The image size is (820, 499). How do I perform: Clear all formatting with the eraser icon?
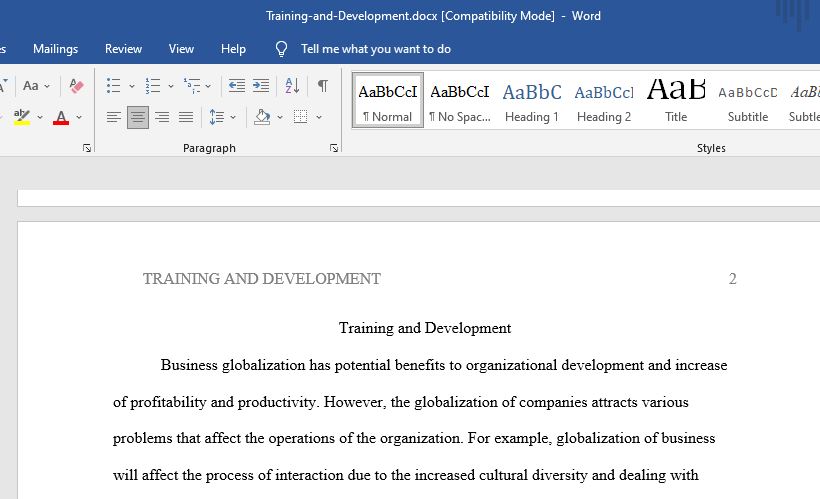point(76,85)
